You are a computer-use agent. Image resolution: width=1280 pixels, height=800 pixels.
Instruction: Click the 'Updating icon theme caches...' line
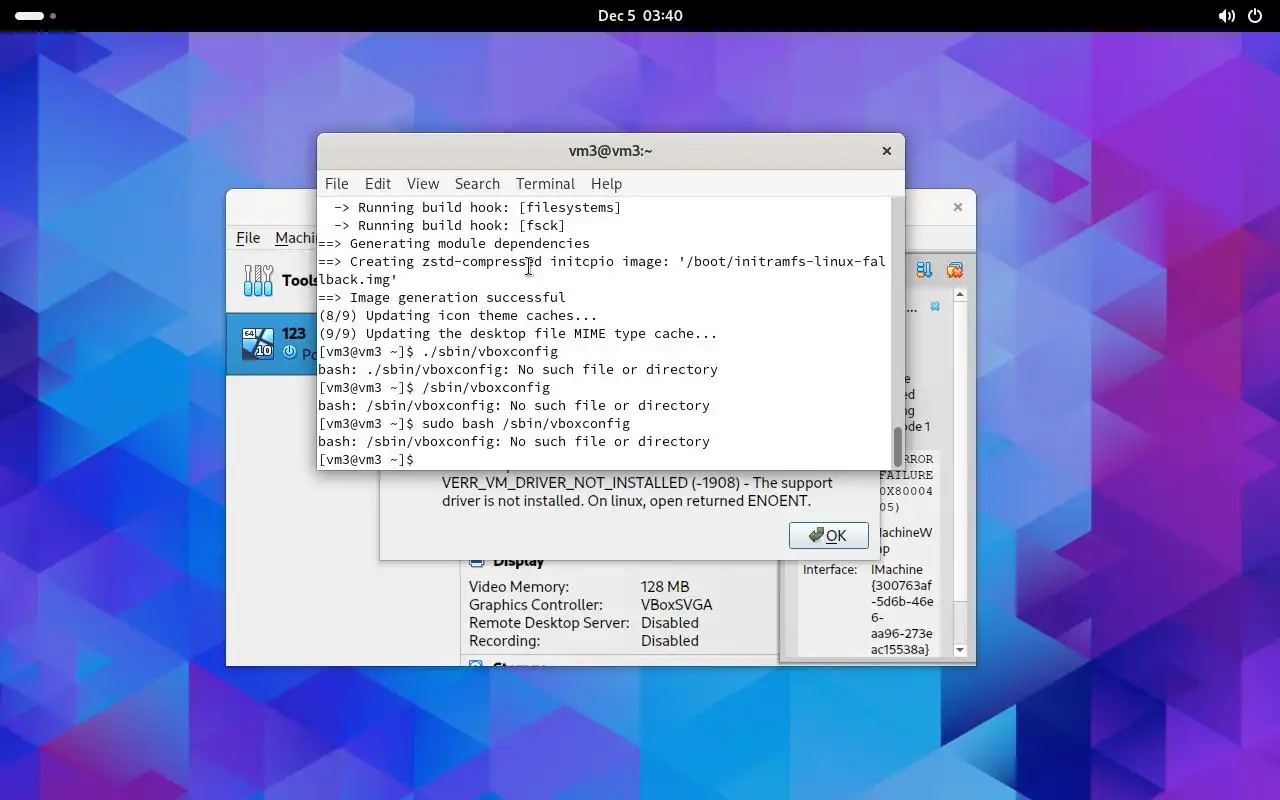pyautogui.click(x=458, y=315)
